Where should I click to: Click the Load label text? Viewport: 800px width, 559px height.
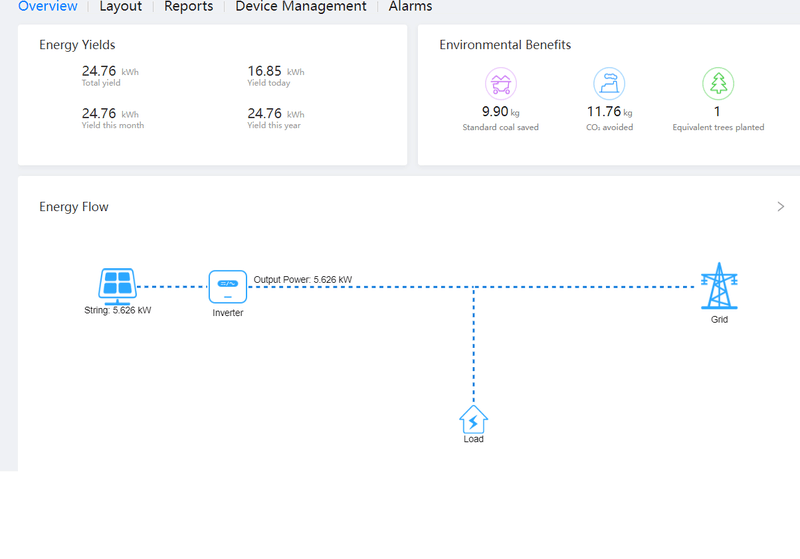click(473, 439)
